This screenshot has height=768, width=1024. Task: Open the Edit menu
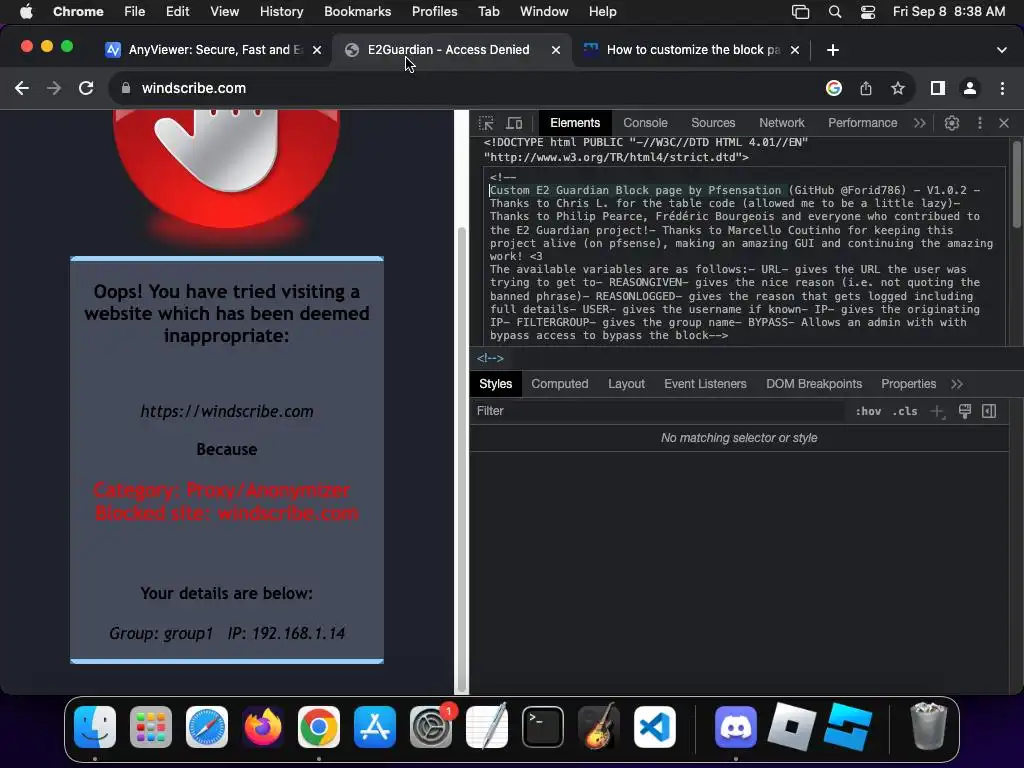coord(177,12)
